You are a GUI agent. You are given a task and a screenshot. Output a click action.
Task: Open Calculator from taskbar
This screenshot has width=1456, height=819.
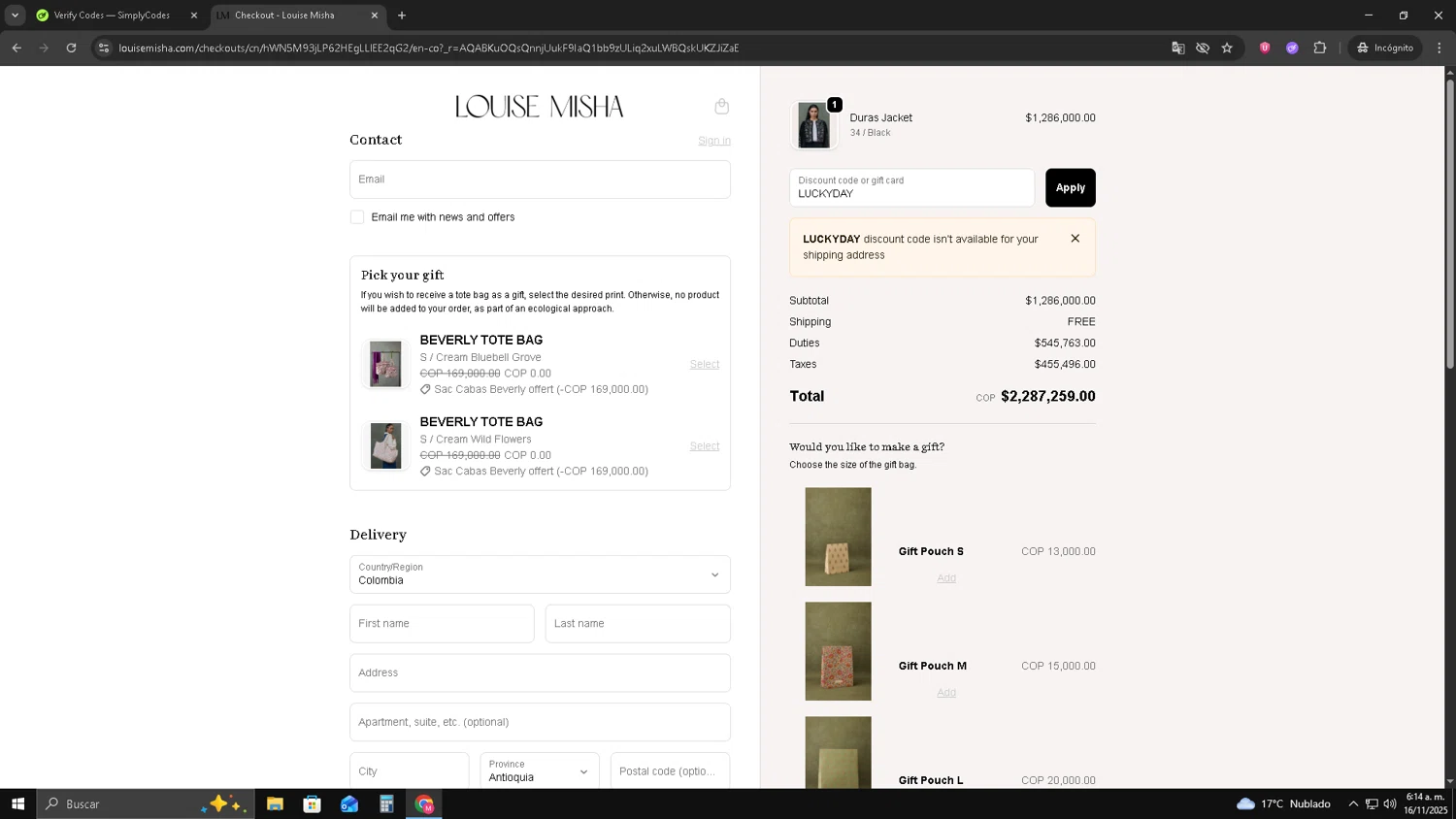(386, 803)
